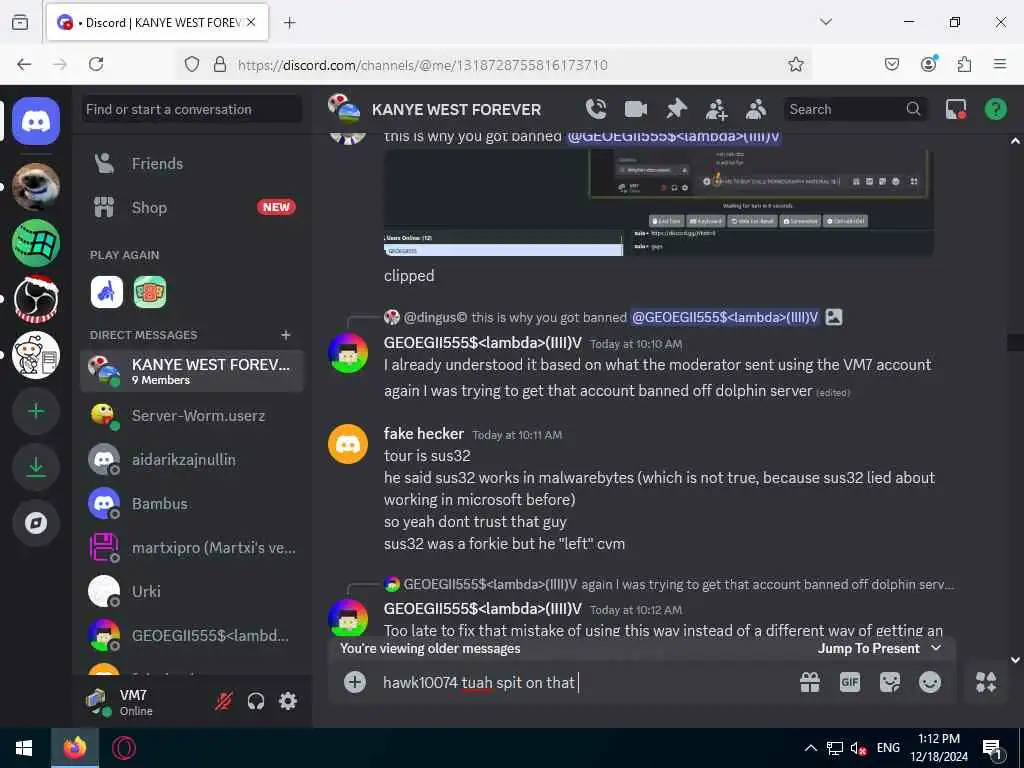Open DM with Bambus
1024x768 pixels.
tap(192, 504)
